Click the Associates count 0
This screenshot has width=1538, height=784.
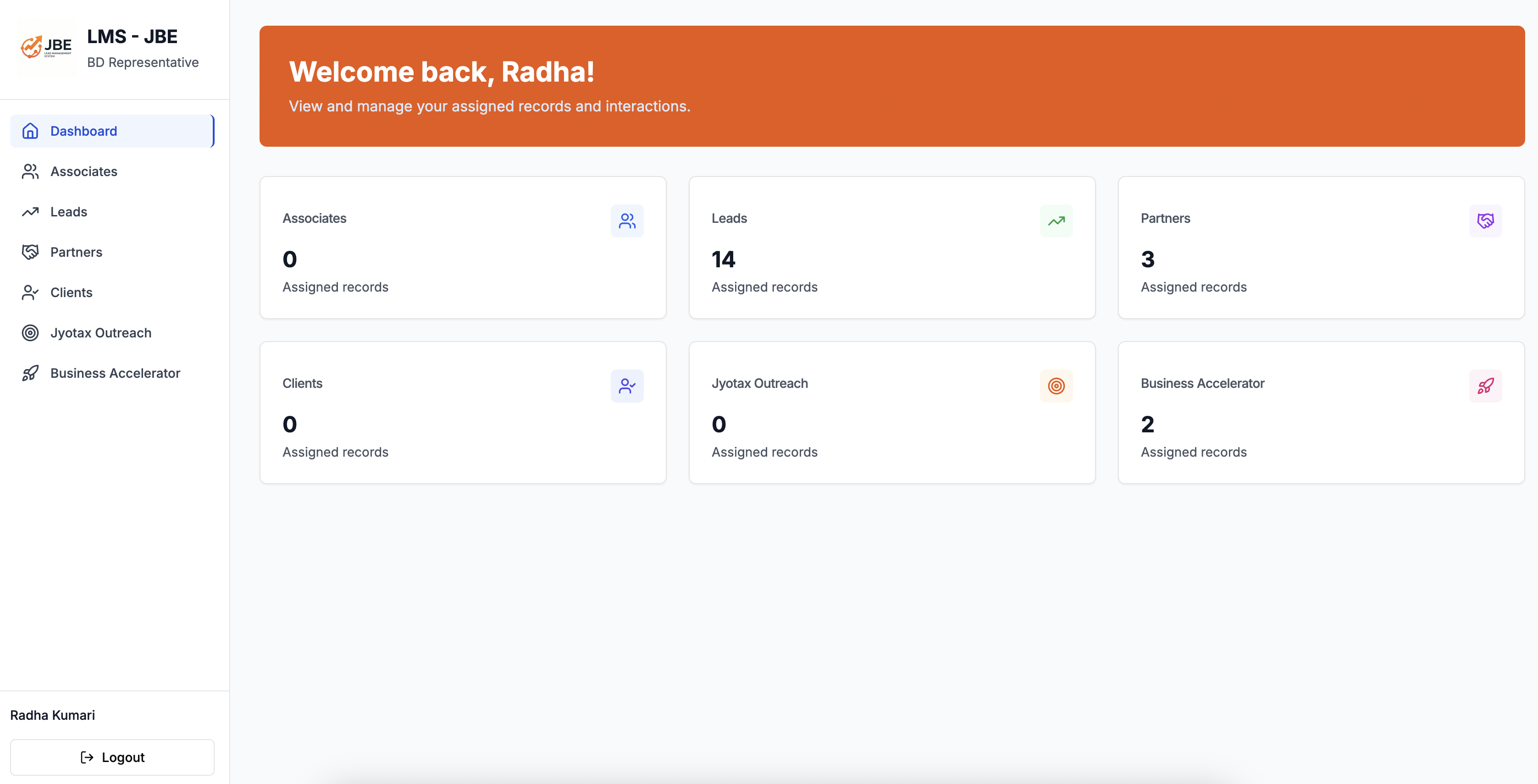pos(289,259)
